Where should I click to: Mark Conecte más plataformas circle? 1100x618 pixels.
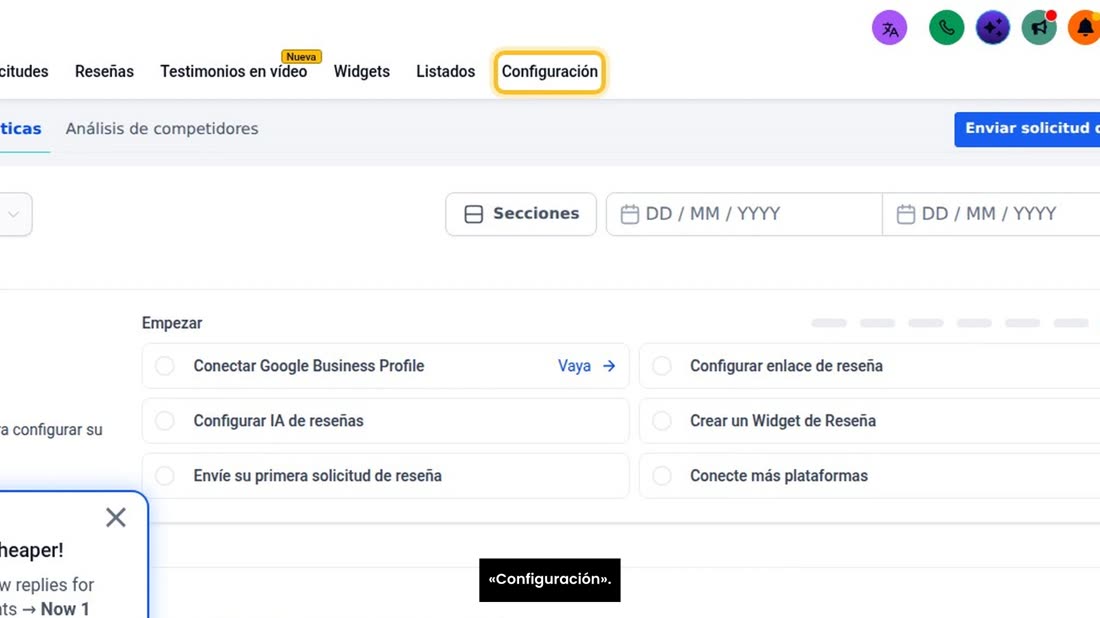pos(662,476)
